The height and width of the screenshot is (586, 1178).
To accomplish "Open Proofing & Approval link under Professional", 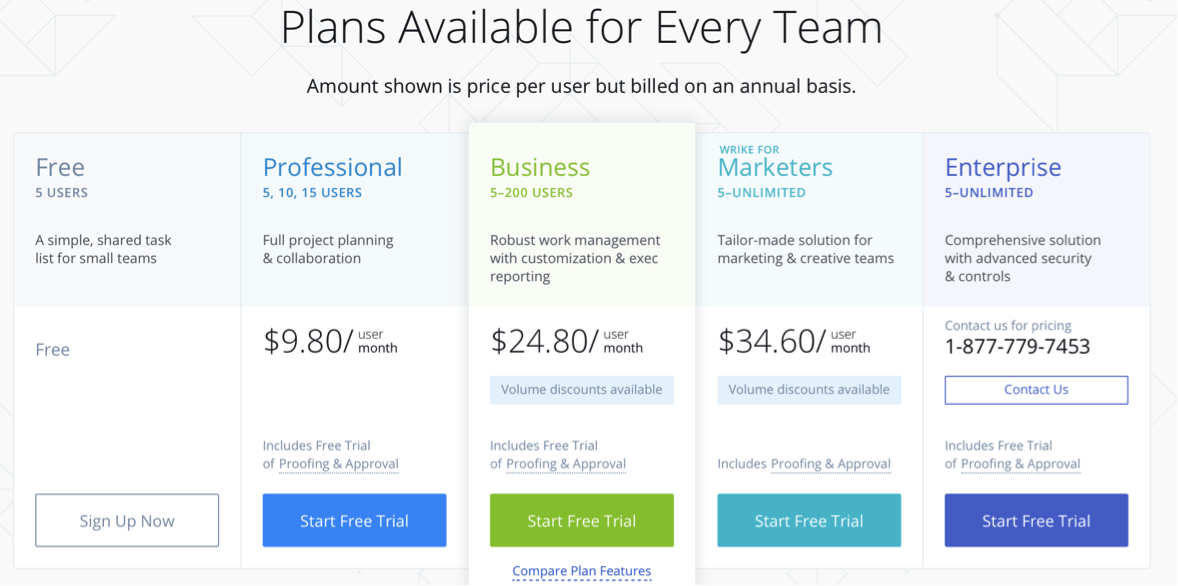I will (x=339, y=464).
